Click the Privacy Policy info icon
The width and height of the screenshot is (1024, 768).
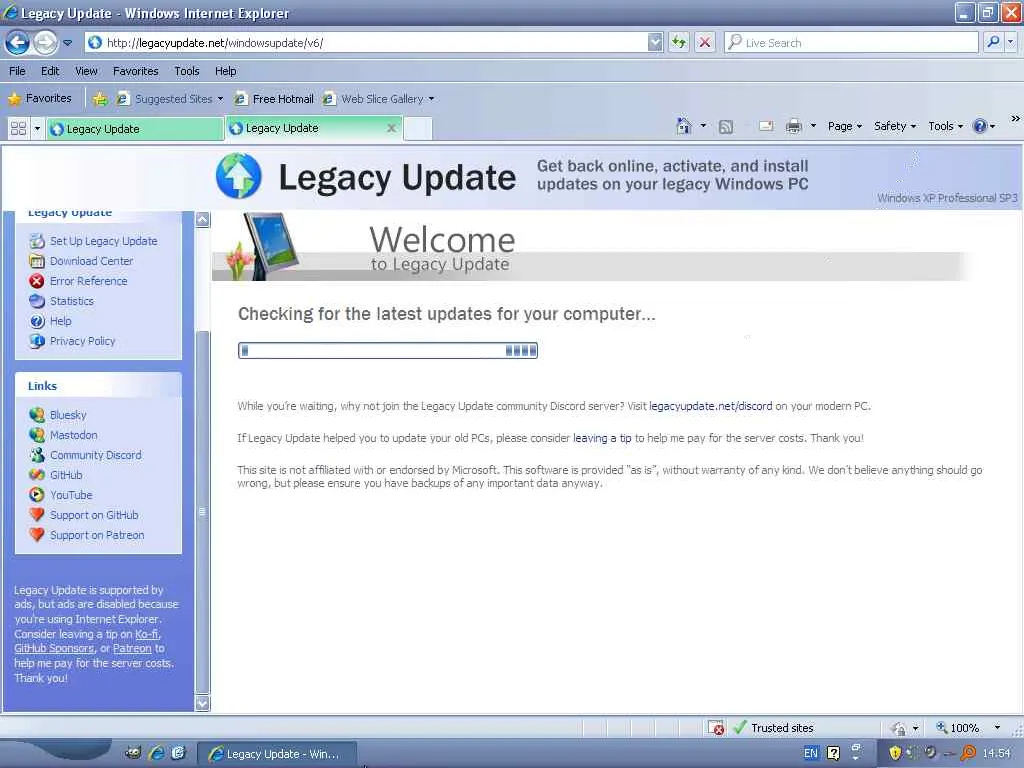37,341
